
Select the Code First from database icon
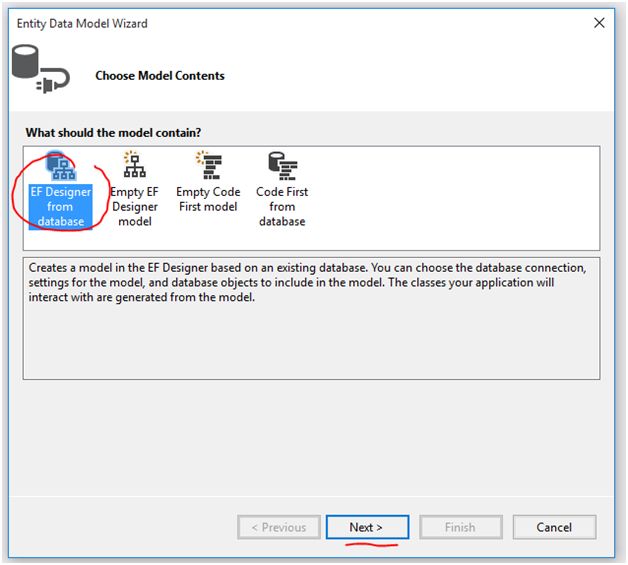(x=282, y=166)
